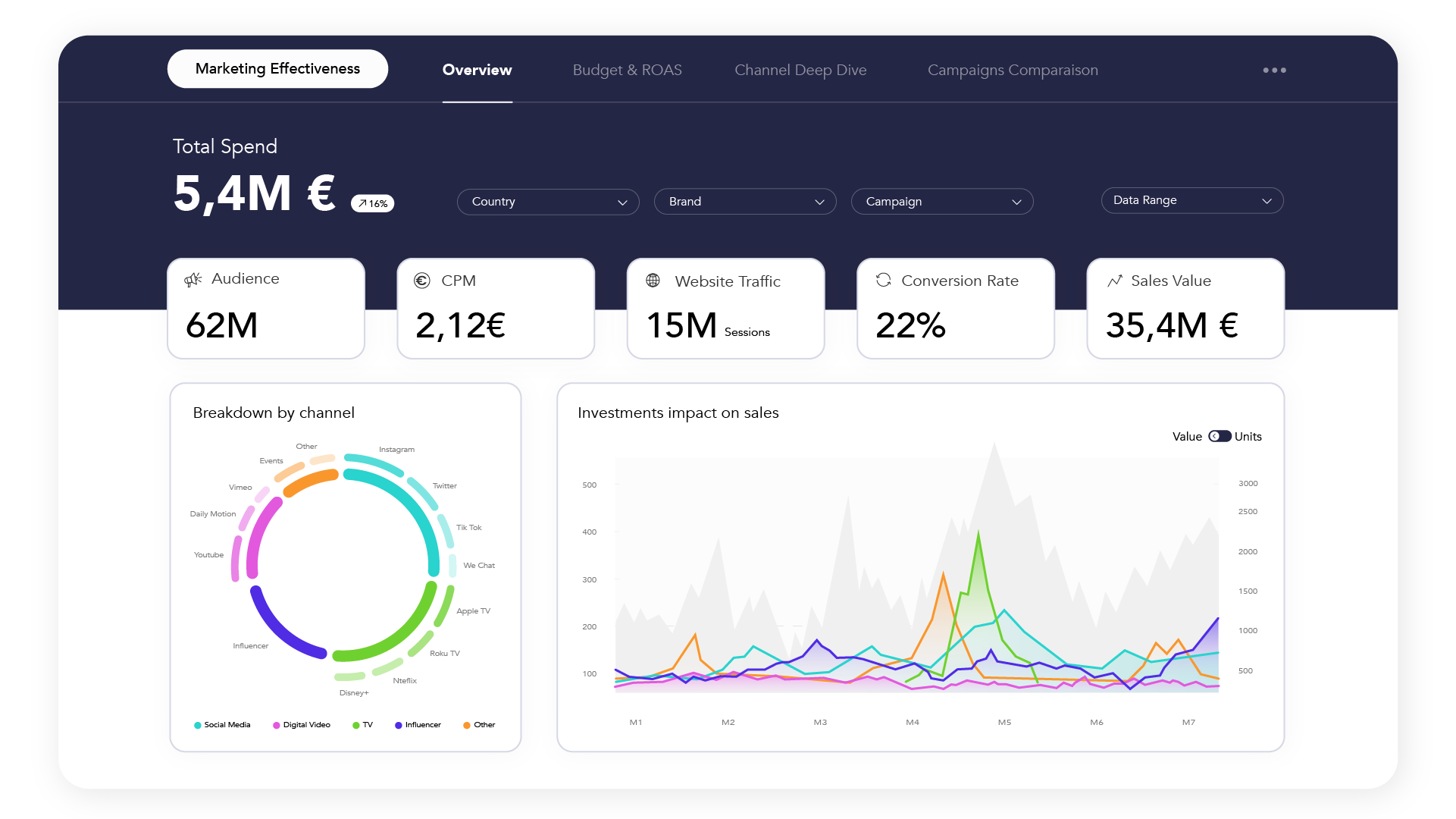Open Campaigns Comparaison tab
This screenshot has height=819, width=1456.
pyautogui.click(x=1013, y=70)
